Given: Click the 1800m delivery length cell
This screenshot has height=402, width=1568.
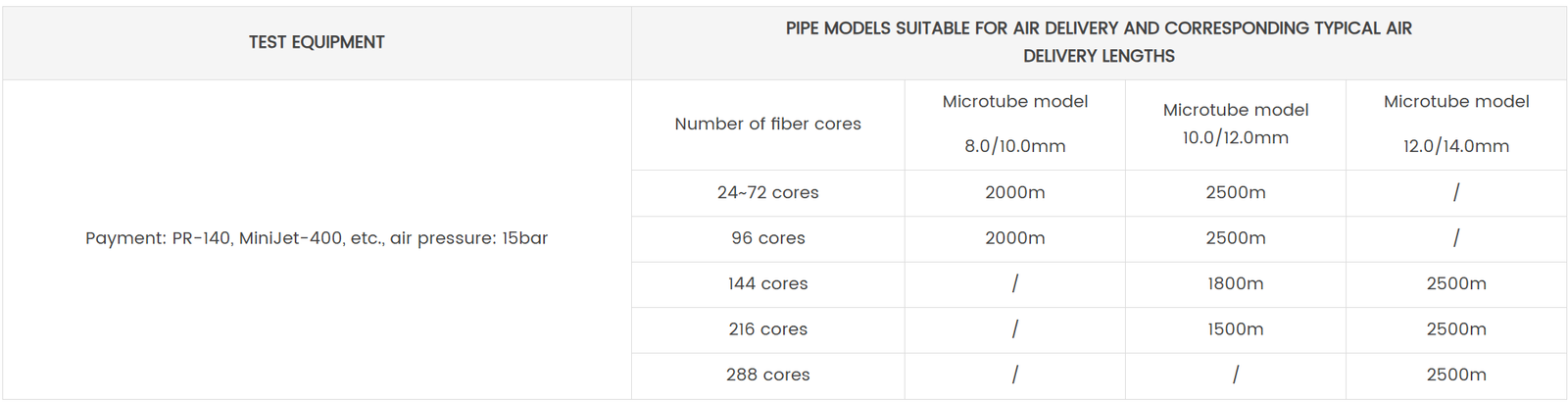Looking at the screenshot, I should (x=1235, y=284).
